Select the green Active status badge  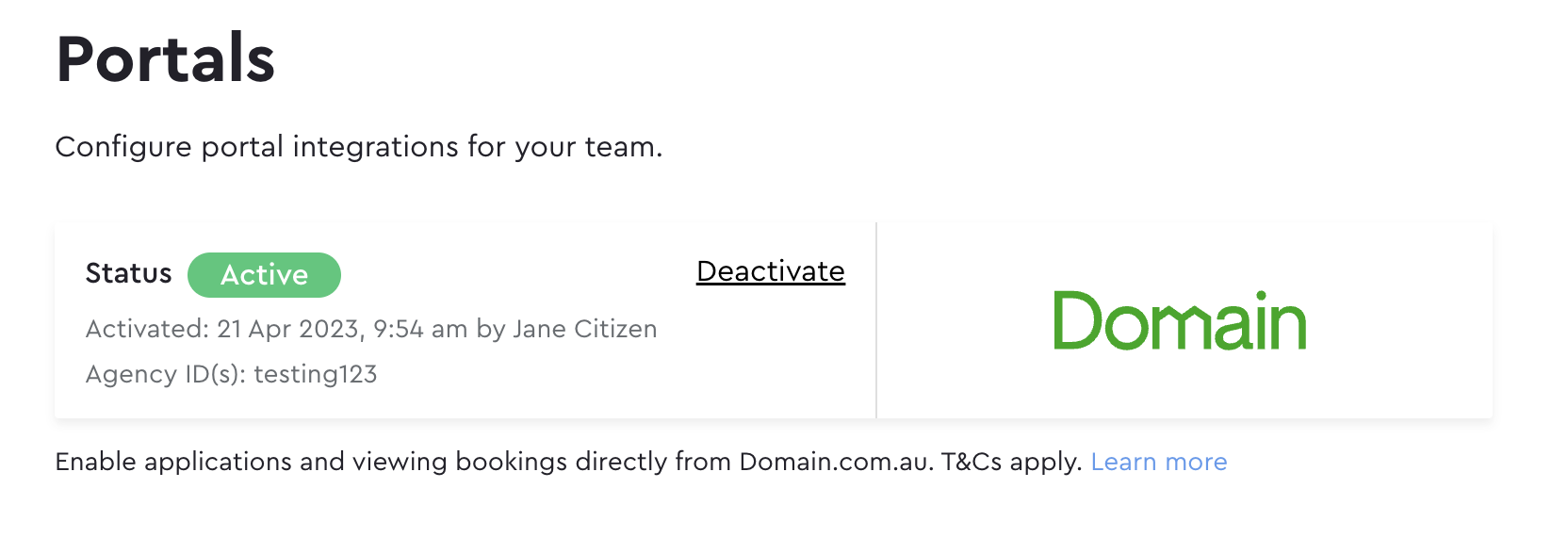(x=264, y=275)
